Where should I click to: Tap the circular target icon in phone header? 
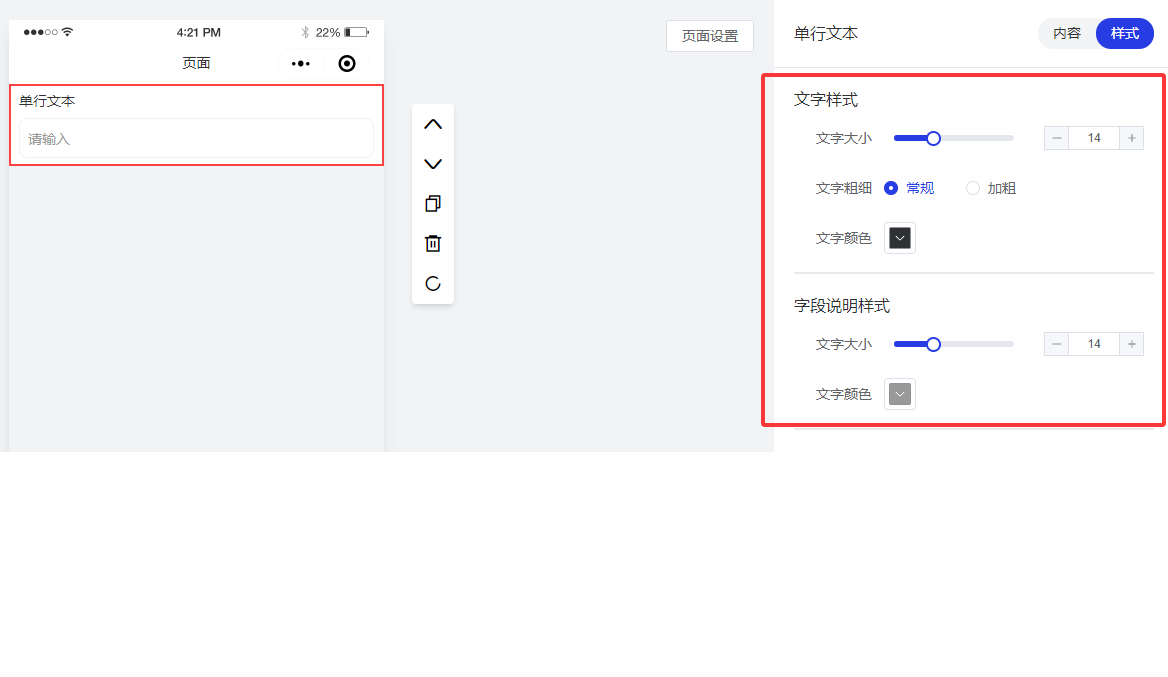346,63
